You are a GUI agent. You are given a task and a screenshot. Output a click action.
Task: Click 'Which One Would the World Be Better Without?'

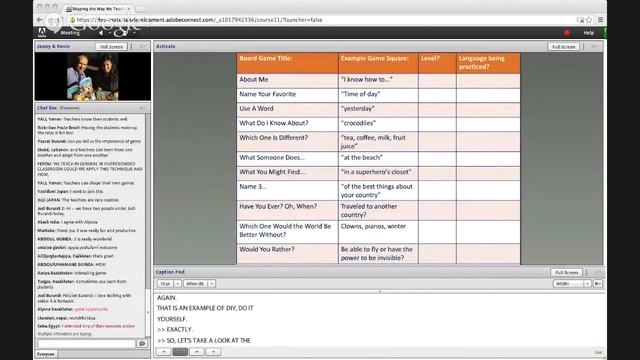click(287, 231)
